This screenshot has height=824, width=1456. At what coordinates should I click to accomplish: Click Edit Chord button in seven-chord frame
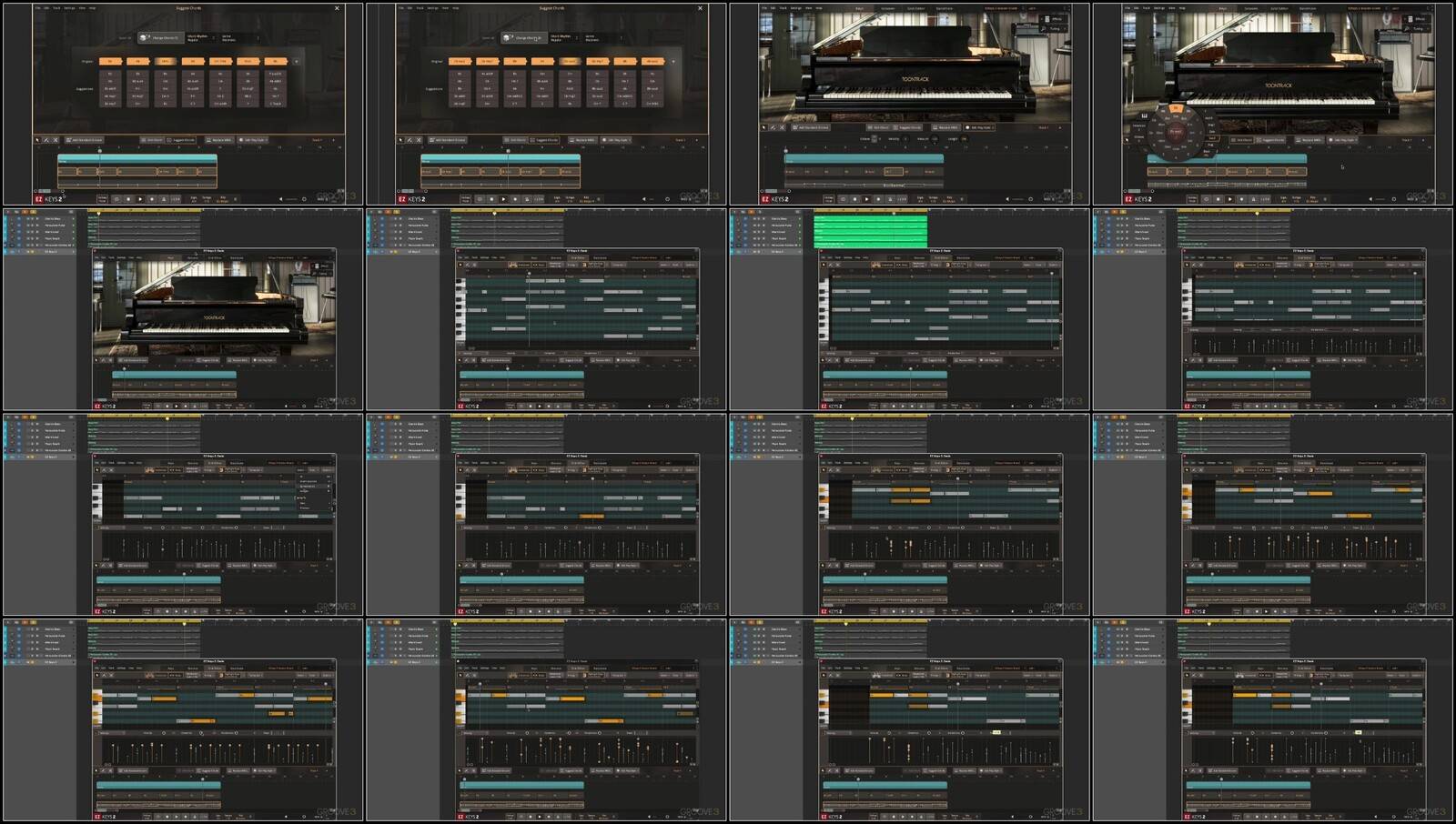click(152, 140)
